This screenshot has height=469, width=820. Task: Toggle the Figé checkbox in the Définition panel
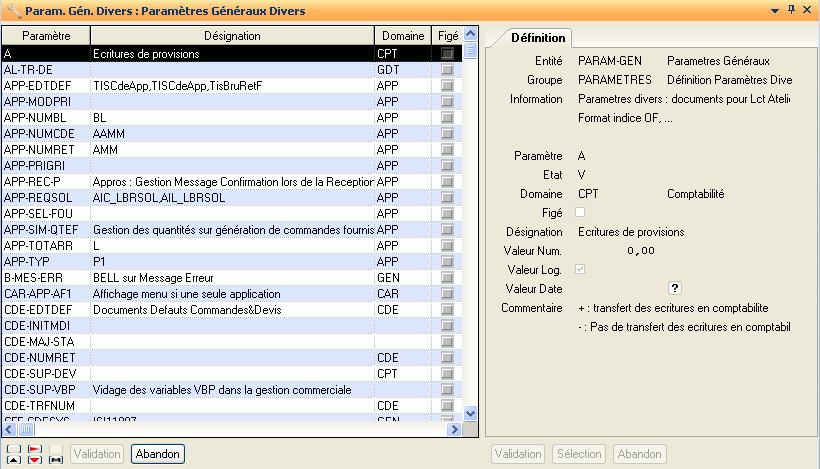[x=580, y=213]
